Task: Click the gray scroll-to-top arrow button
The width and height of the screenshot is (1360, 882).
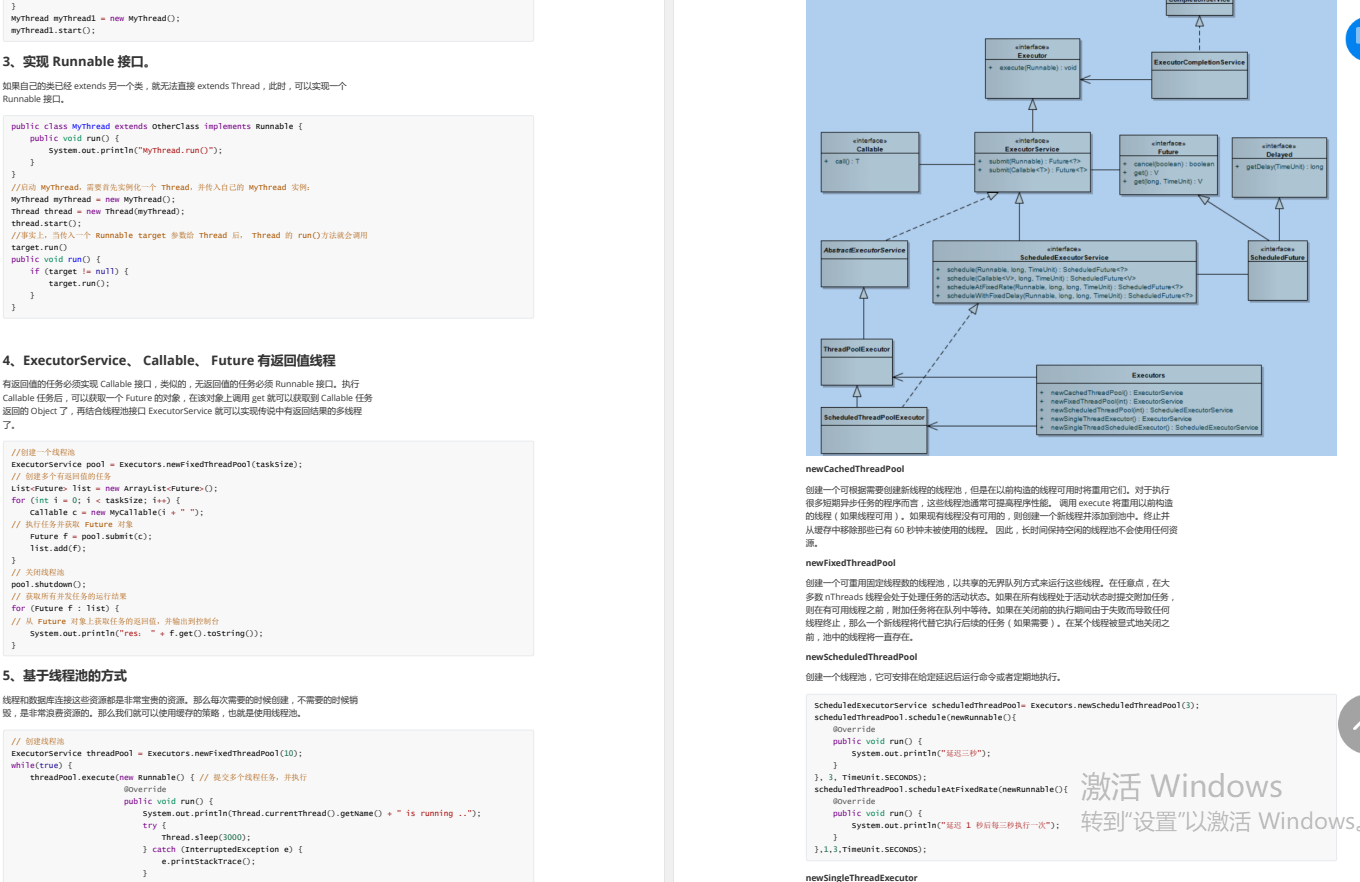Action: coord(1350,723)
